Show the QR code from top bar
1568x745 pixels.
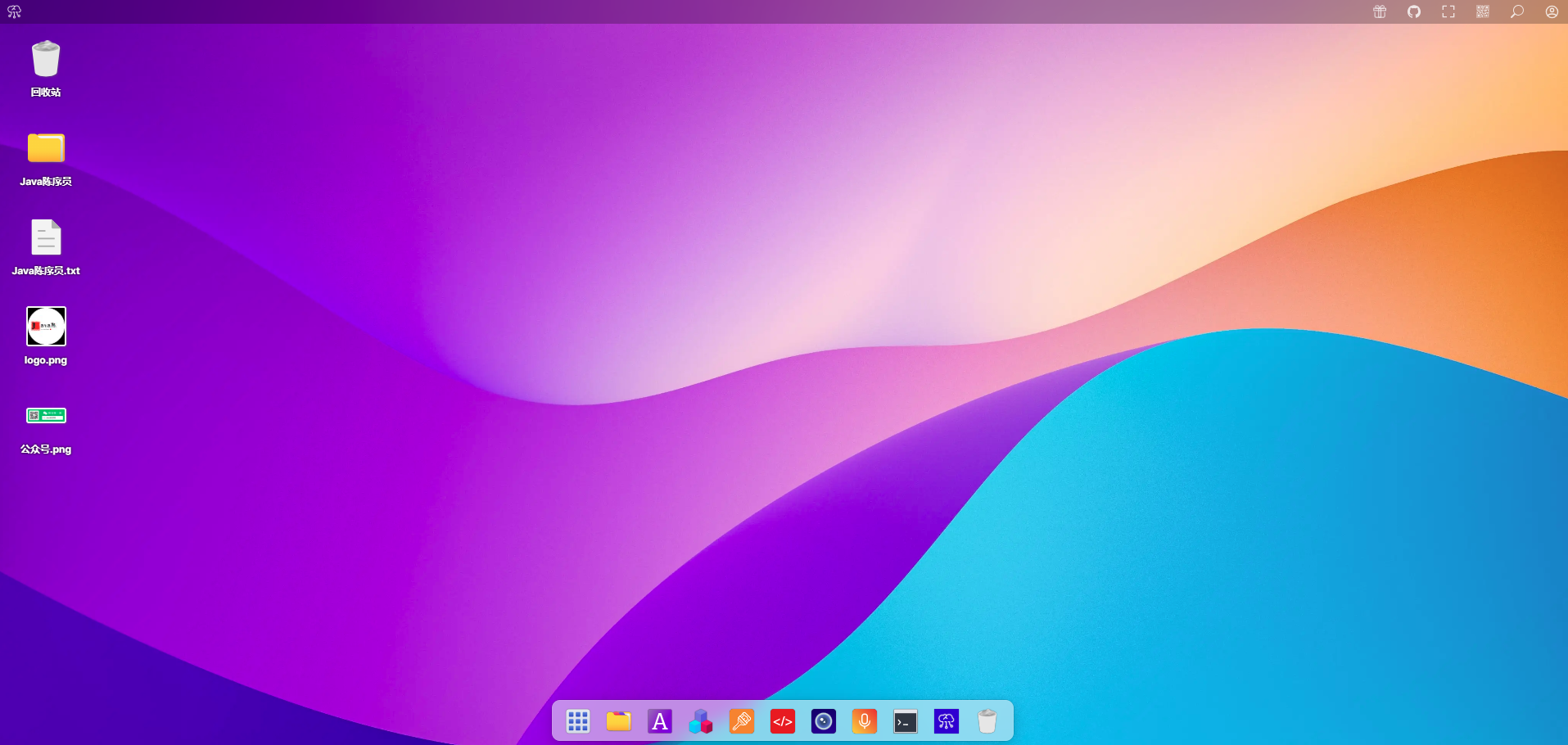coord(1483,11)
